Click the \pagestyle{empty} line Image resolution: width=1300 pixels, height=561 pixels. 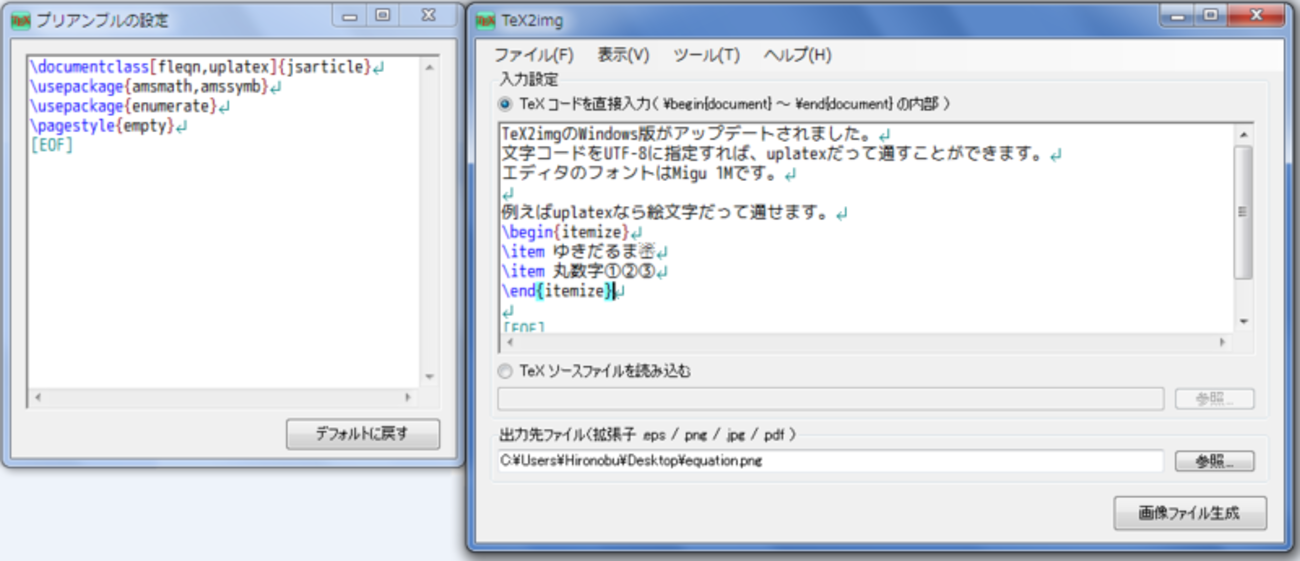pos(109,126)
